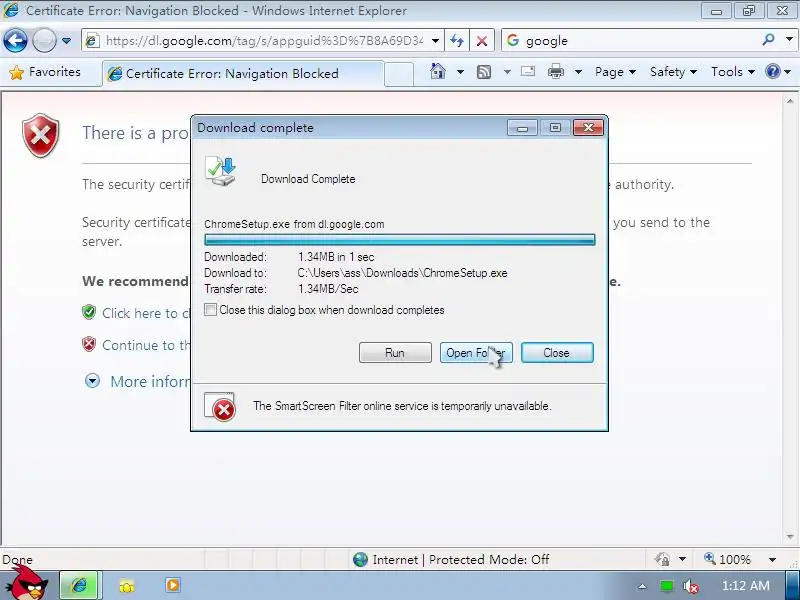The width and height of the screenshot is (800, 600).
Task: Click the 'Click here to close' link
Action: pyautogui.click(x=145, y=313)
